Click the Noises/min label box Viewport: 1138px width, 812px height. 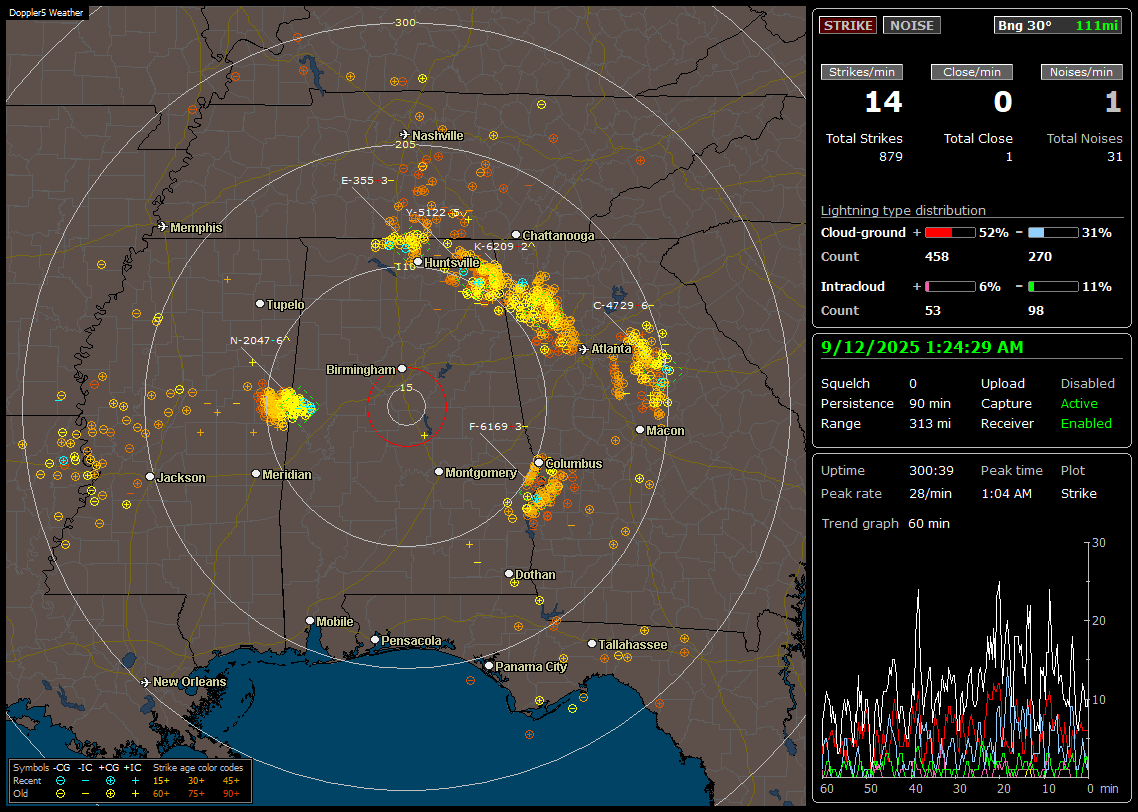1081,72
